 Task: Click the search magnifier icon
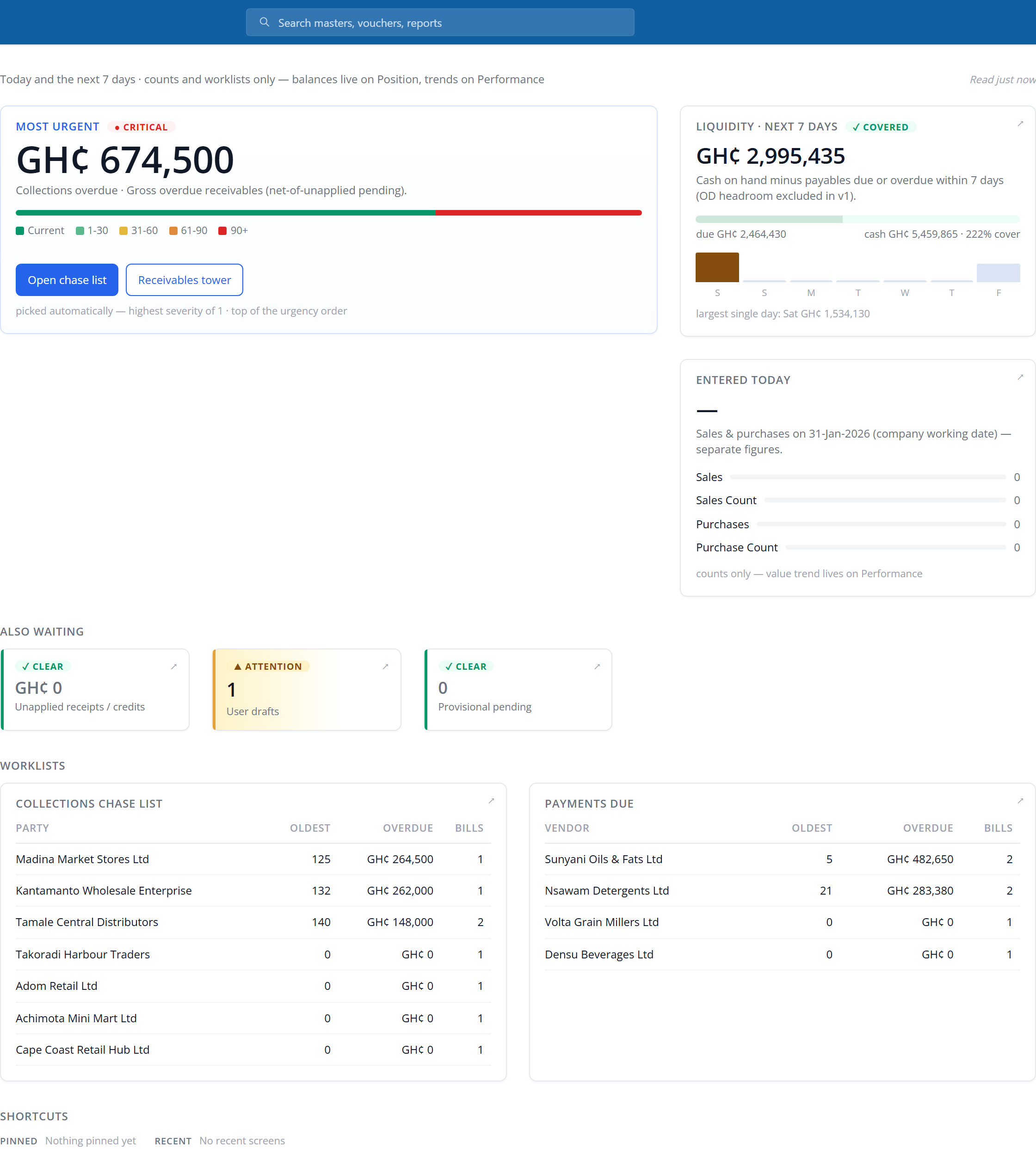[x=264, y=22]
